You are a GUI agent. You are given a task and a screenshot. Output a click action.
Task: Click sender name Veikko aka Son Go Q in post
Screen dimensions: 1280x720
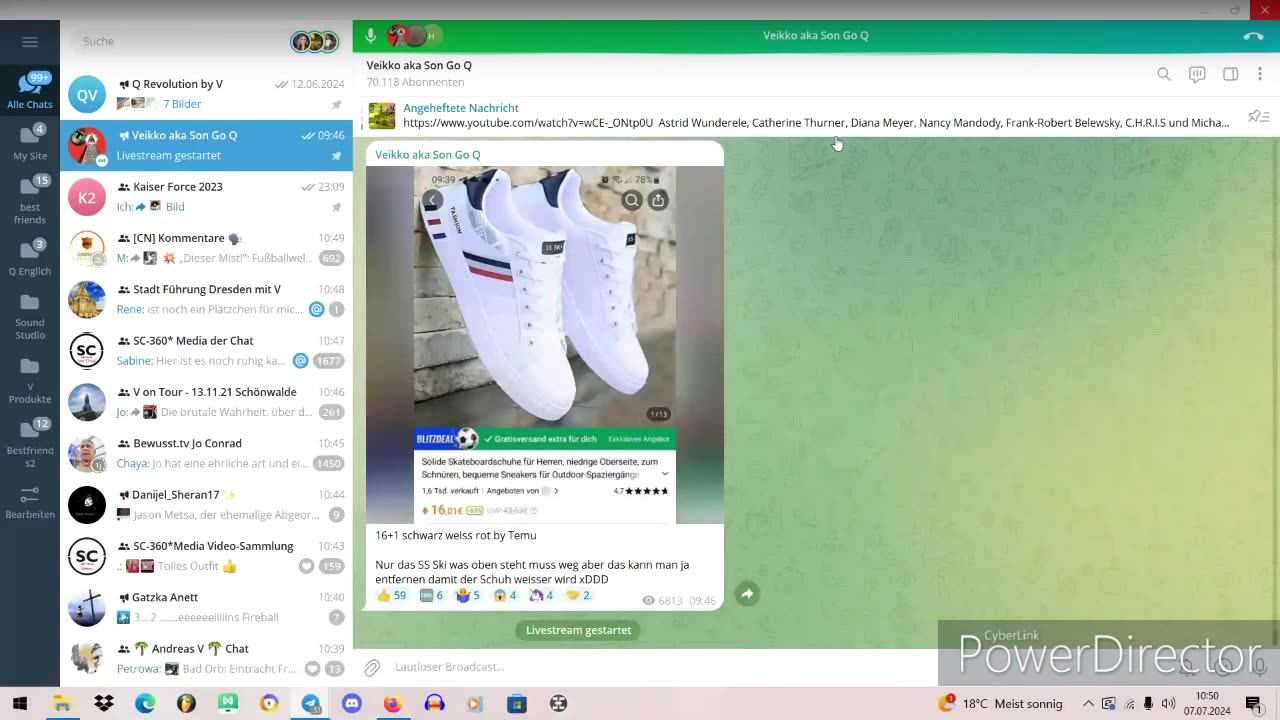(x=428, y=154)
